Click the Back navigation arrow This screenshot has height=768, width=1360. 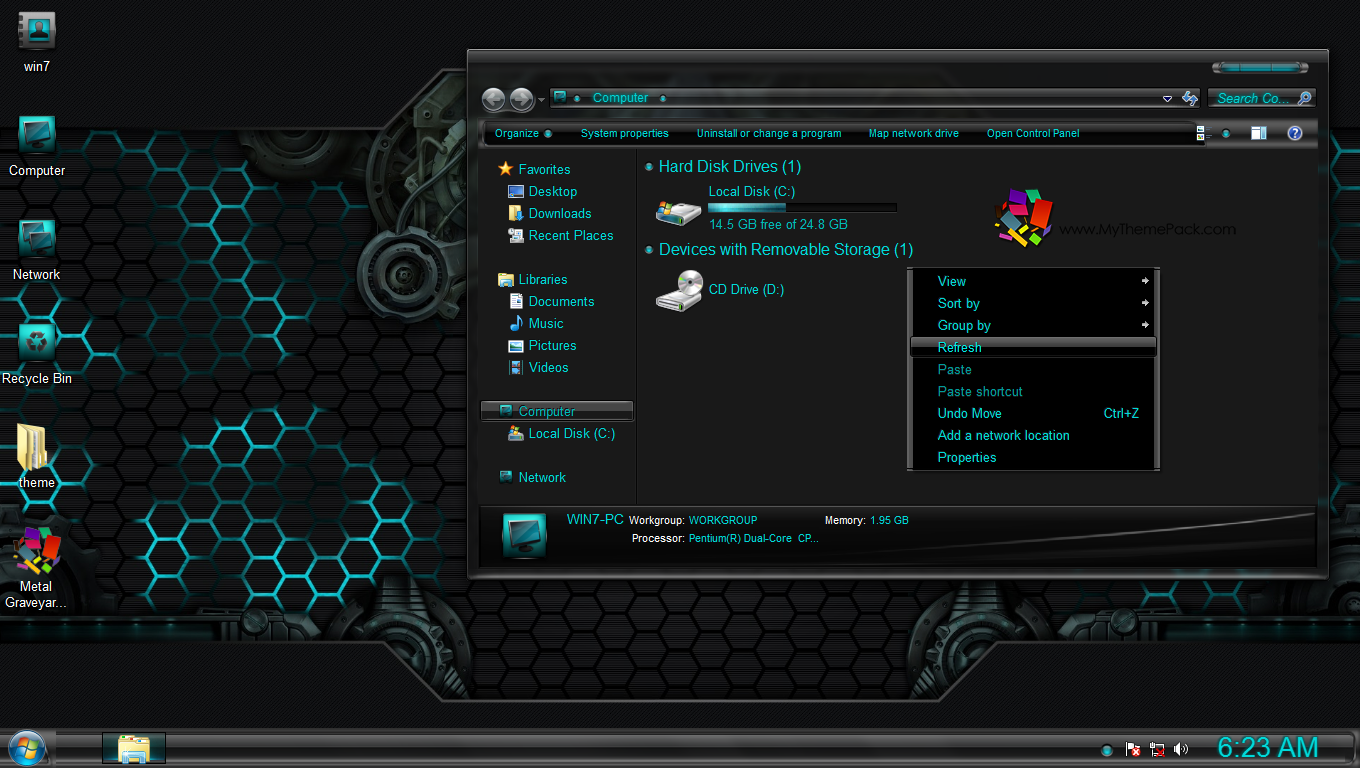tap(494, 99)
